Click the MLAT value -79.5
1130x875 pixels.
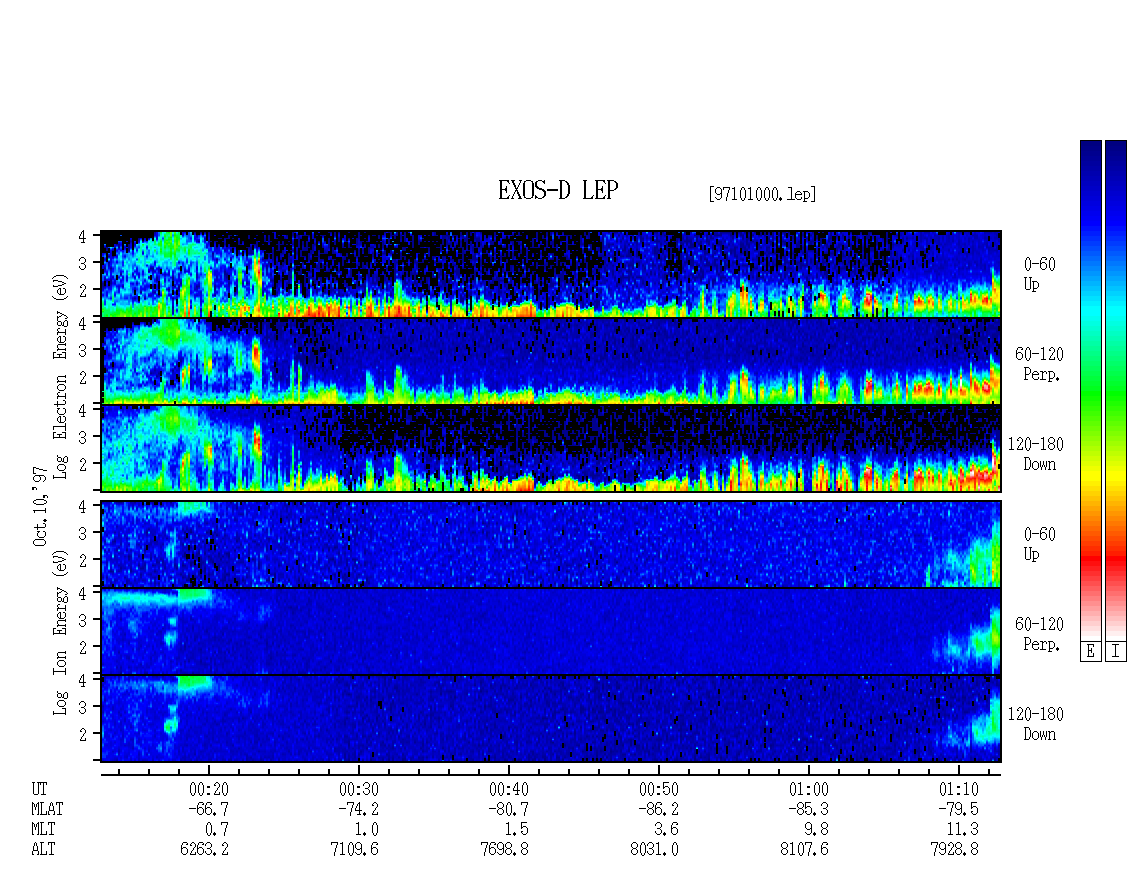point(958,809)
